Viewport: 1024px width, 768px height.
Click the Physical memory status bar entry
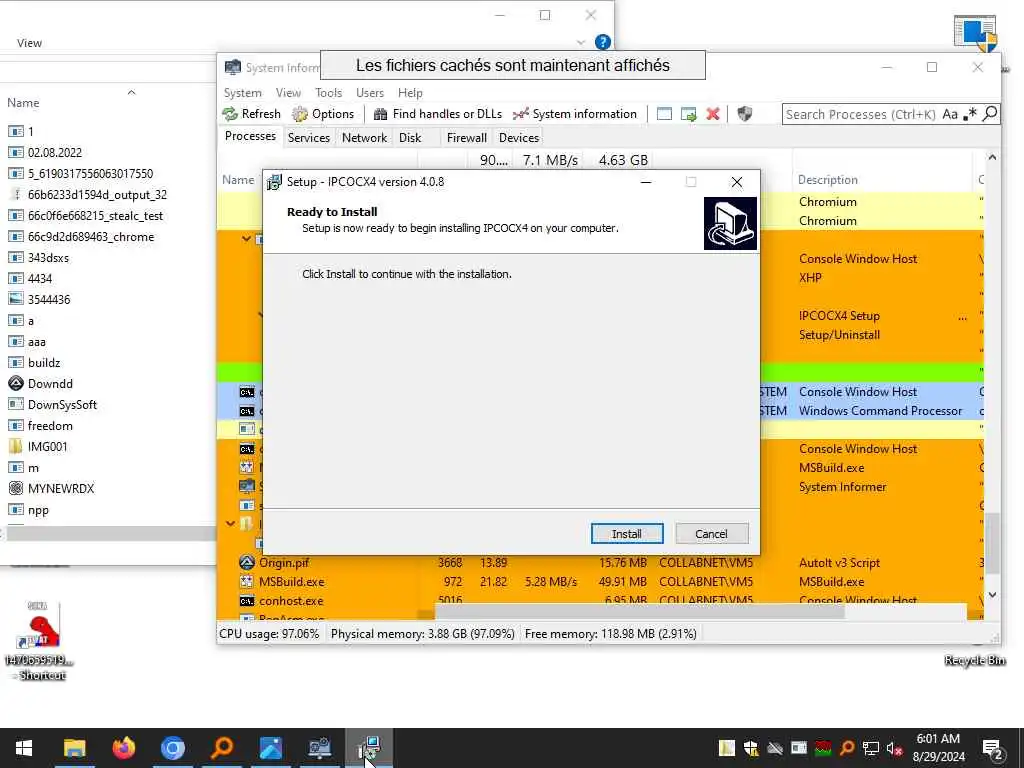[423, 633]
